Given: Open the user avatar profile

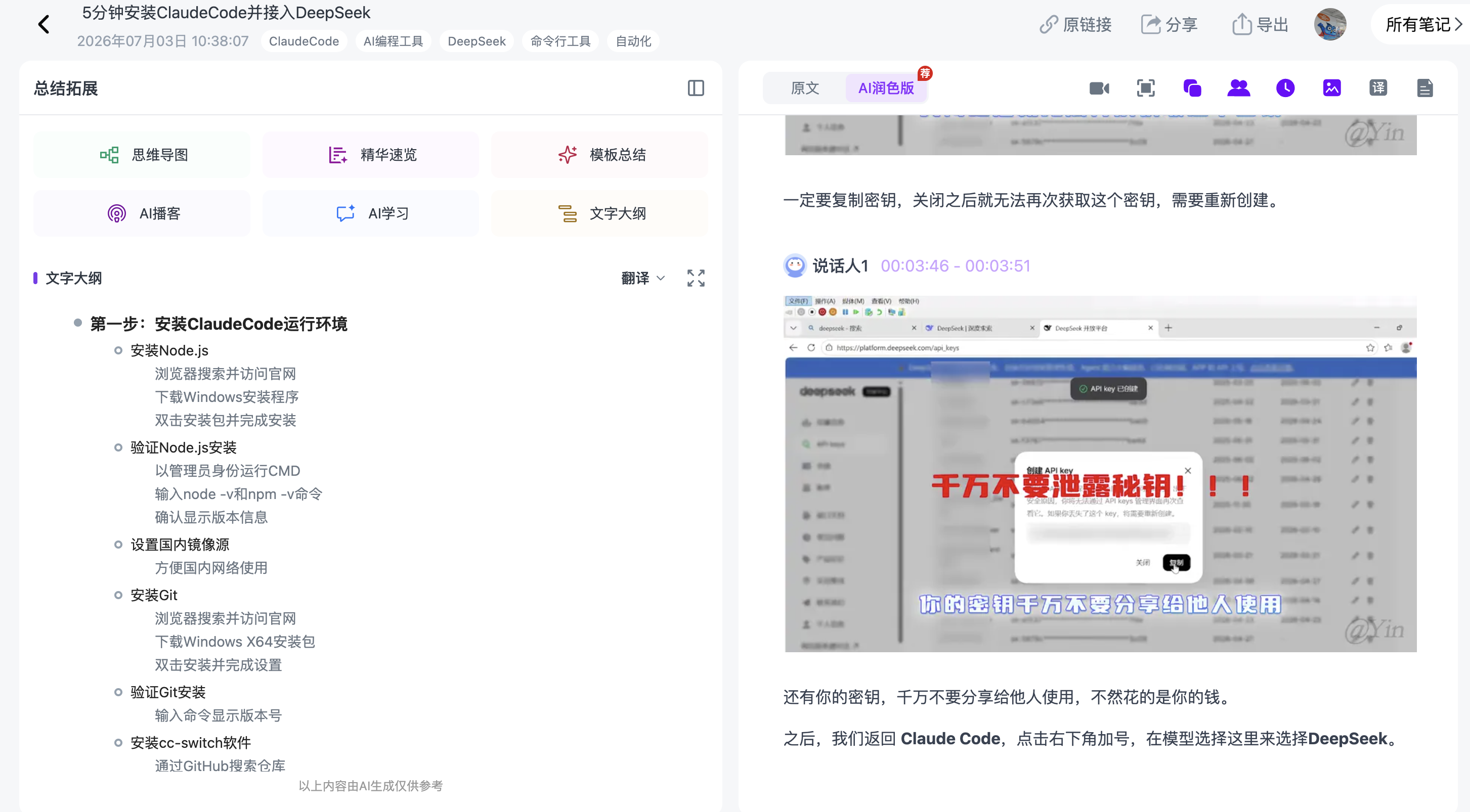Looking at the screenshot, I should 1329,24.
